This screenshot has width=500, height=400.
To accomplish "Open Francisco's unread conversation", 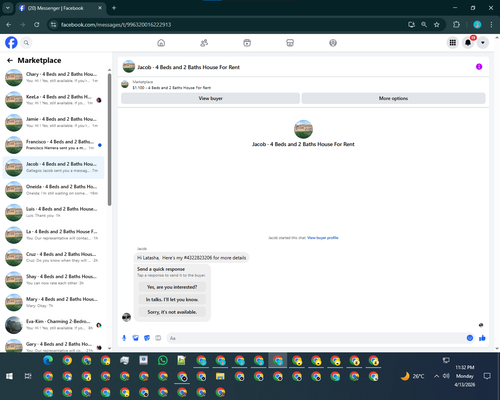I will pyautogui.click(x=53, y=145).
